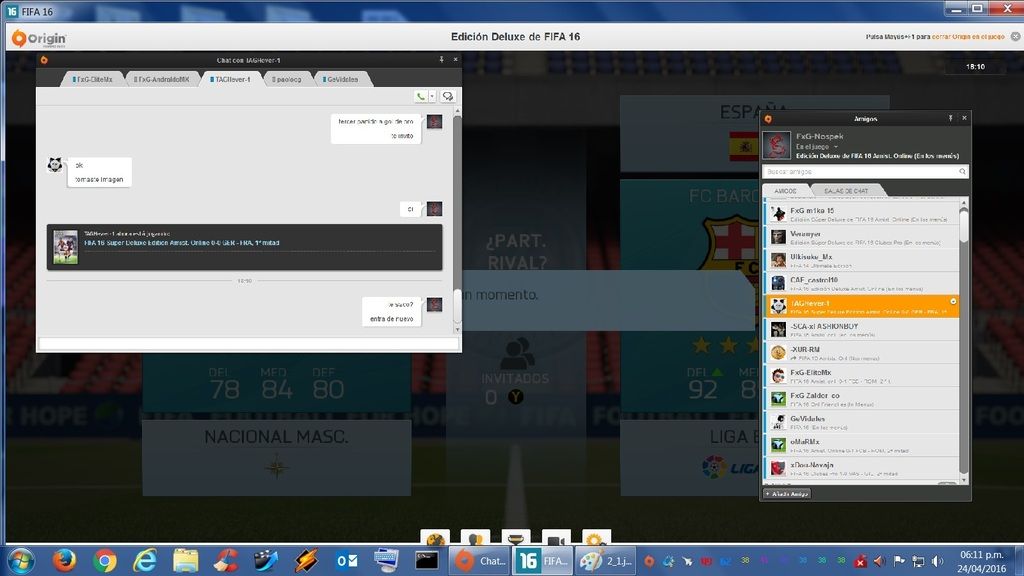Viewport: 1024px width, 576px height.
Task: Click TAGHever-1's avatar in the chat
Action: (55, 165)
